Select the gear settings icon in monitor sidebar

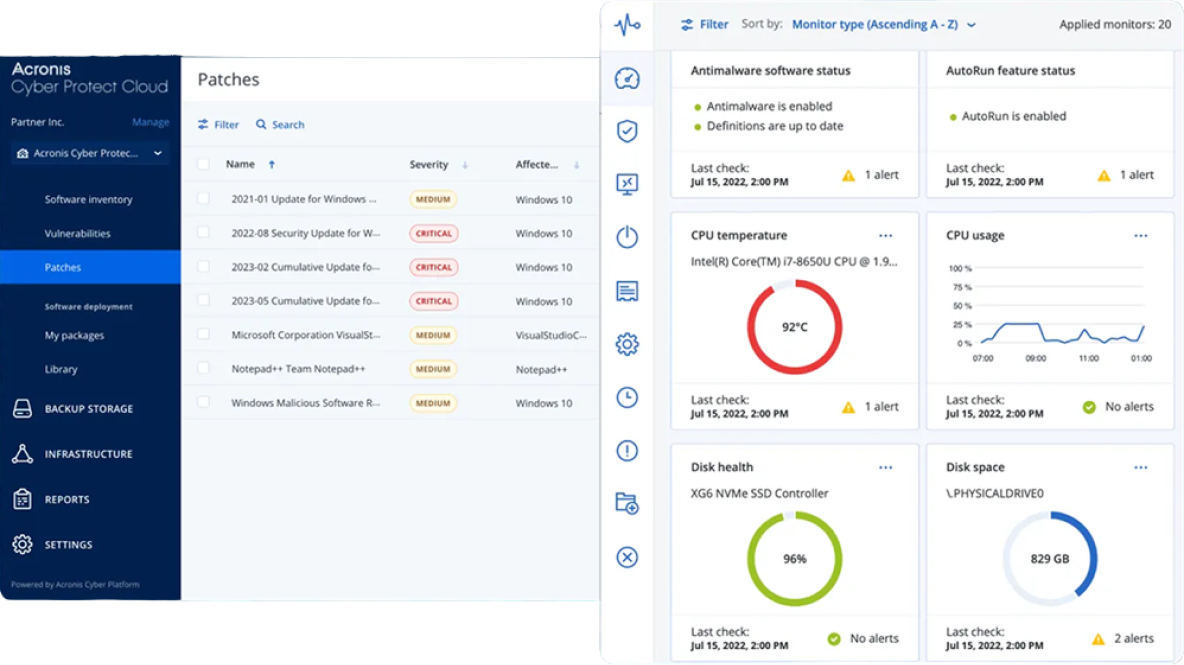(627, 343)
